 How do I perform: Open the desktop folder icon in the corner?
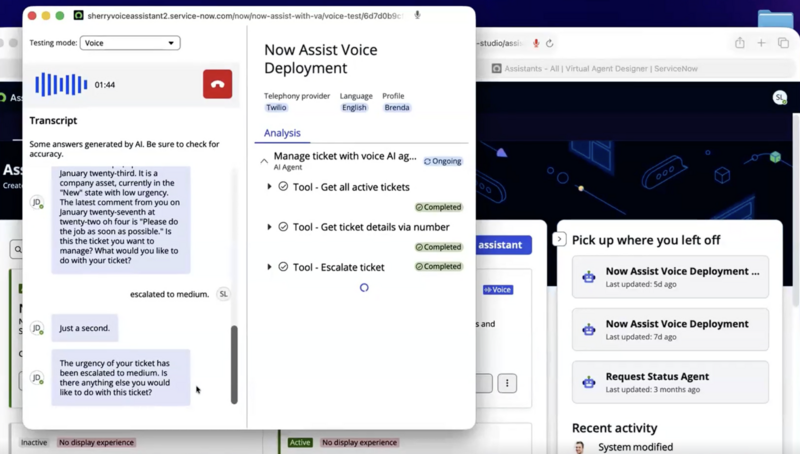tap(776, 18)
